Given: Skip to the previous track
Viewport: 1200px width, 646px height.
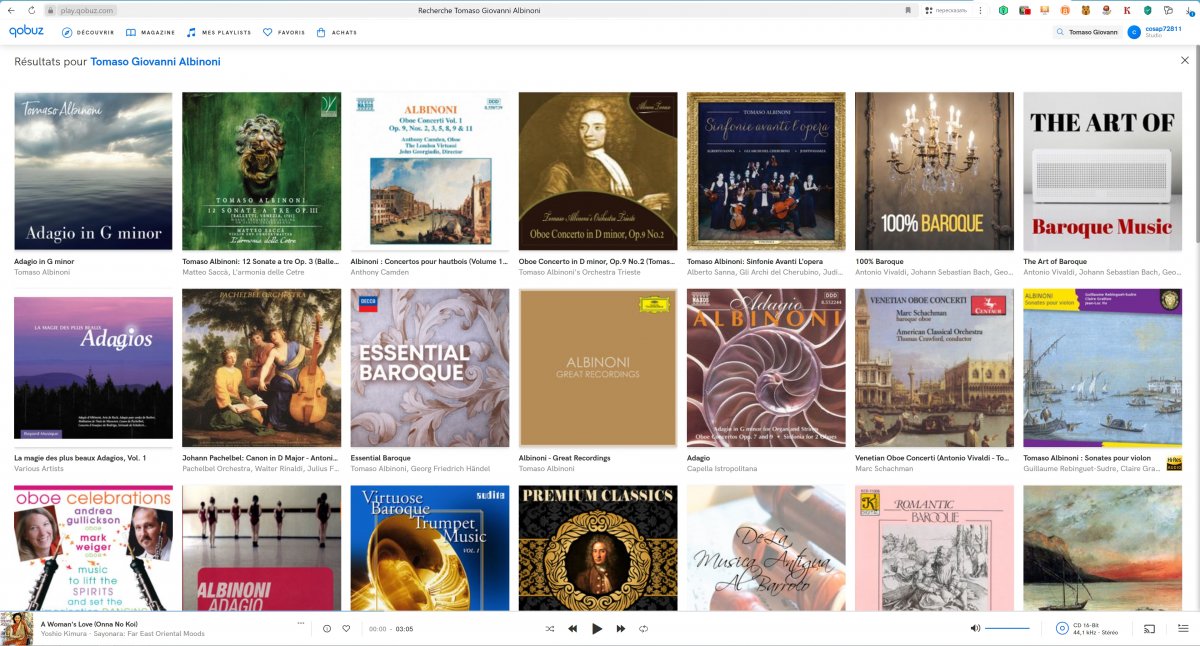Looking at the screenshot, I should click(573, 629).
